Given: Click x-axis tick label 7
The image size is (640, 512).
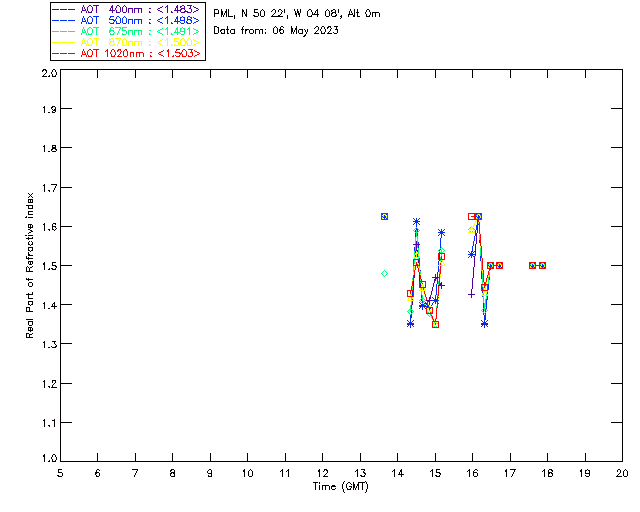Looking at the screenshot, I should click(135, 473).
